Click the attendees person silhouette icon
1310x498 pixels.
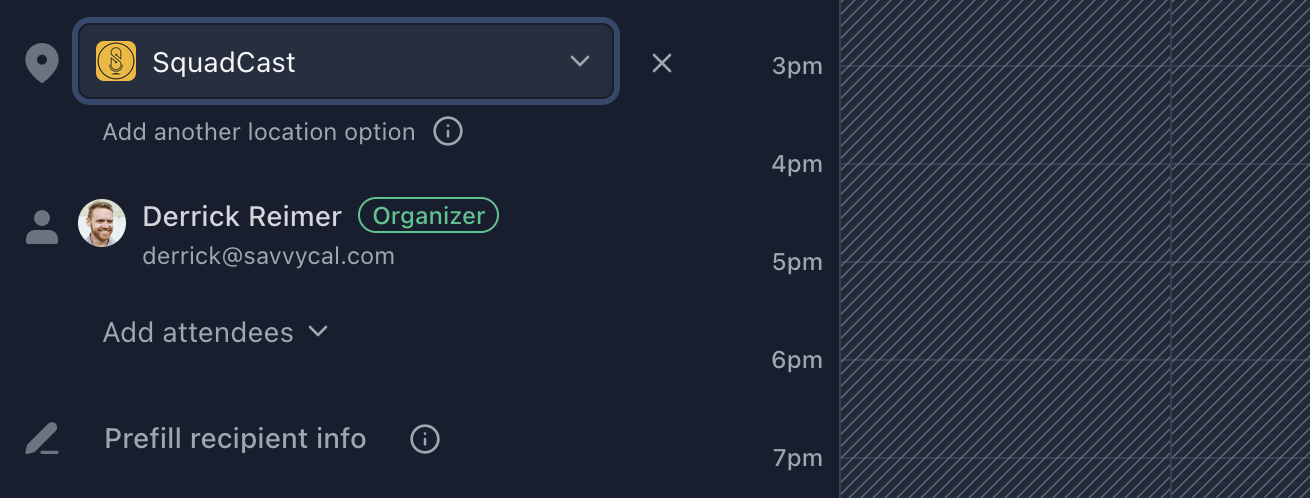point(42,227)
